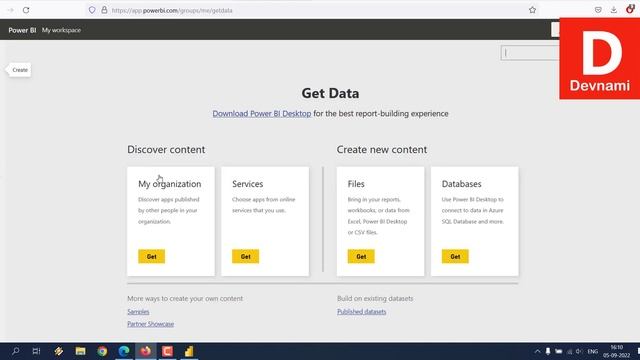This screenshot has width=640, height=360.
Task: Bookmark this page with the star icon
Action: pos(532,10)
